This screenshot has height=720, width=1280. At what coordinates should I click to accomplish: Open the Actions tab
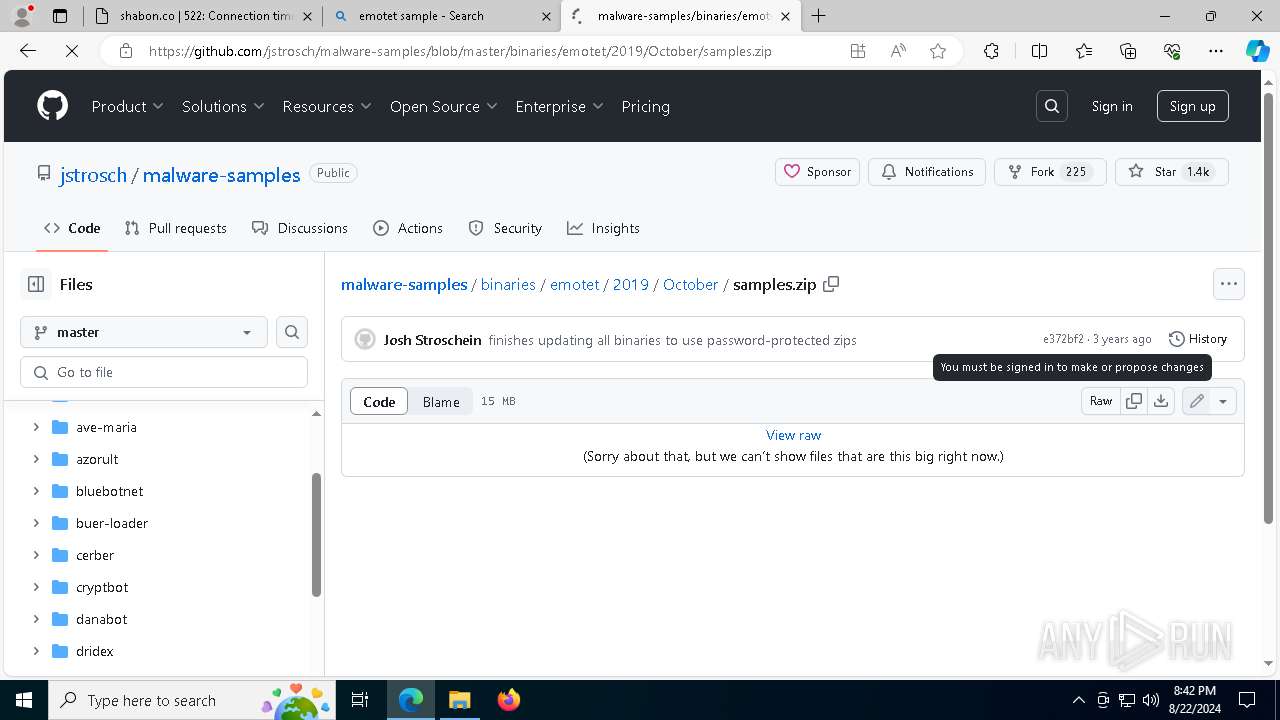pos(408,228)
